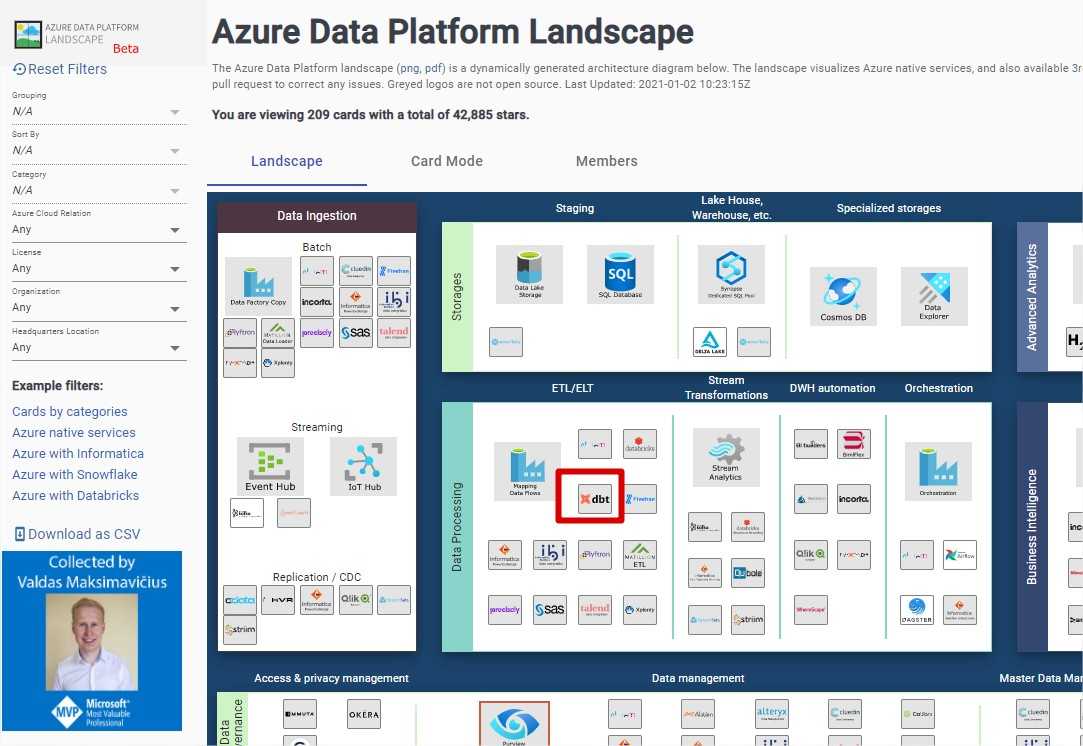This screenshot has height=746, width=1083.
Task: Click the Delta Lake logo card
Action: (x=709, y=342)
